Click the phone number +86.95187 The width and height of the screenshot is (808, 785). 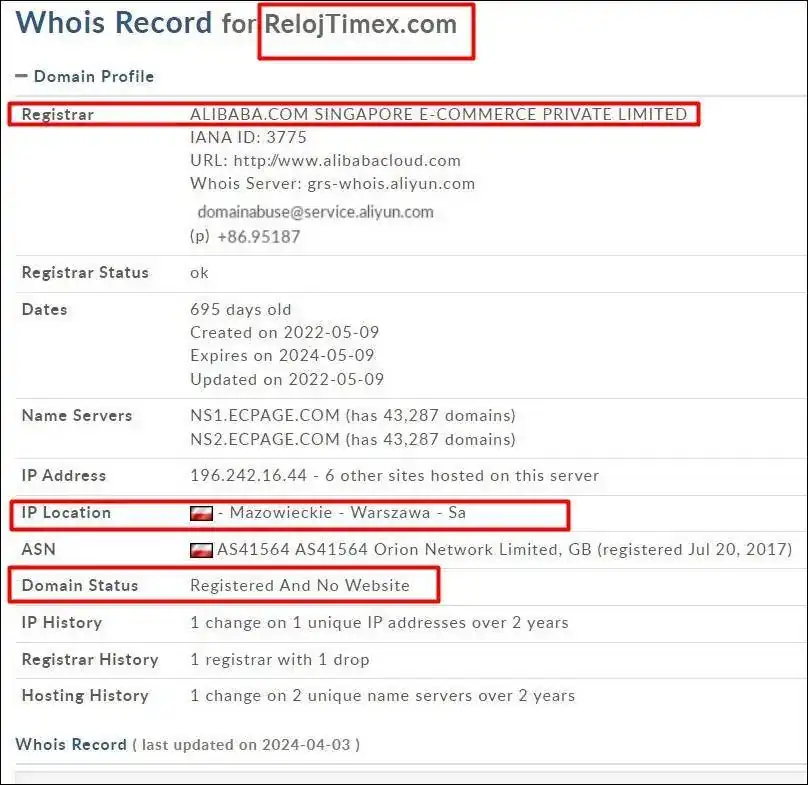coord(259,237)
